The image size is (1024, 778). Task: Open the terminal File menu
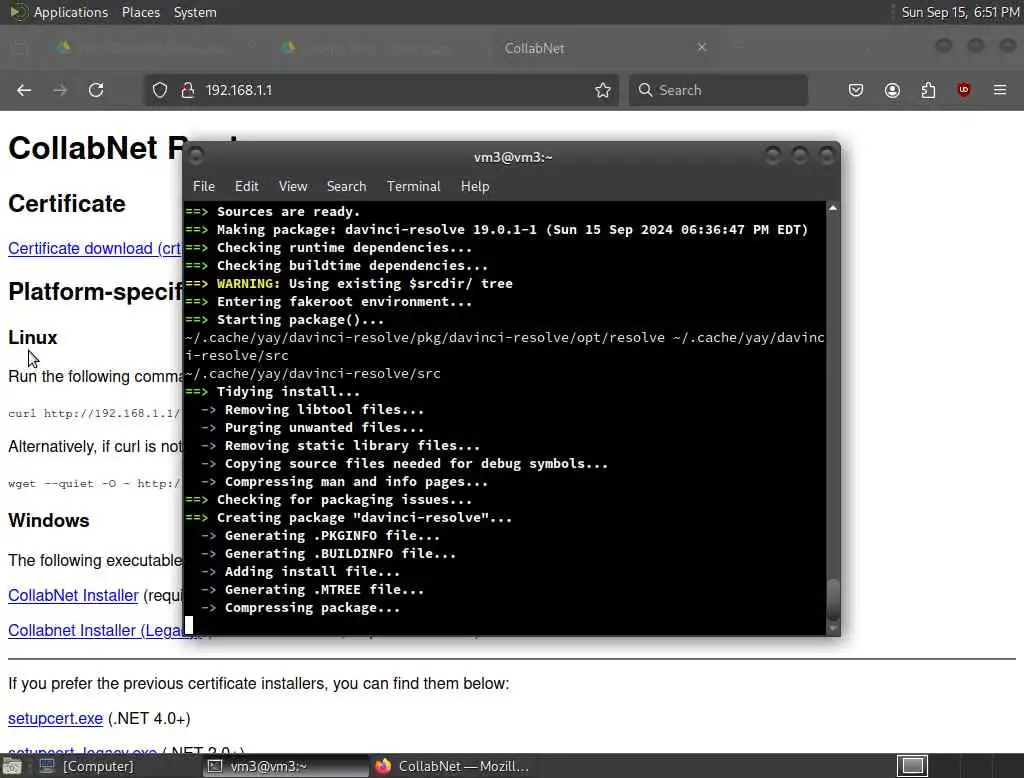pos(204,186)
